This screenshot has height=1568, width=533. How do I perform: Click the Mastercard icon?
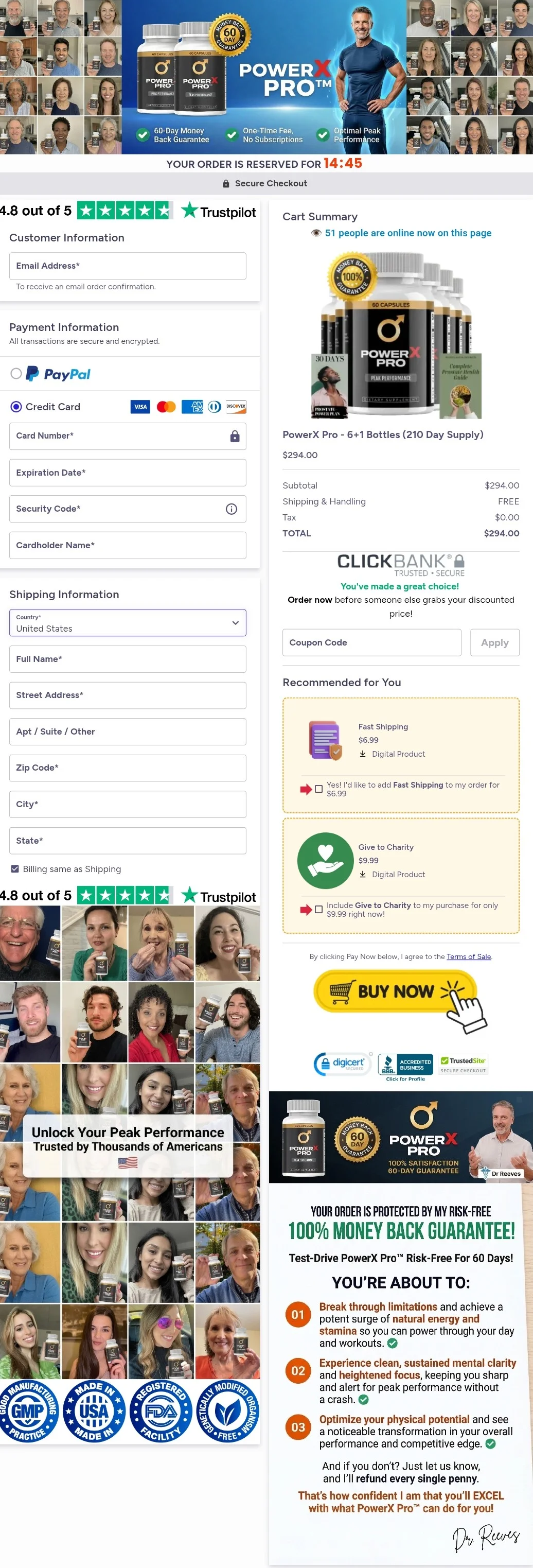166,407
